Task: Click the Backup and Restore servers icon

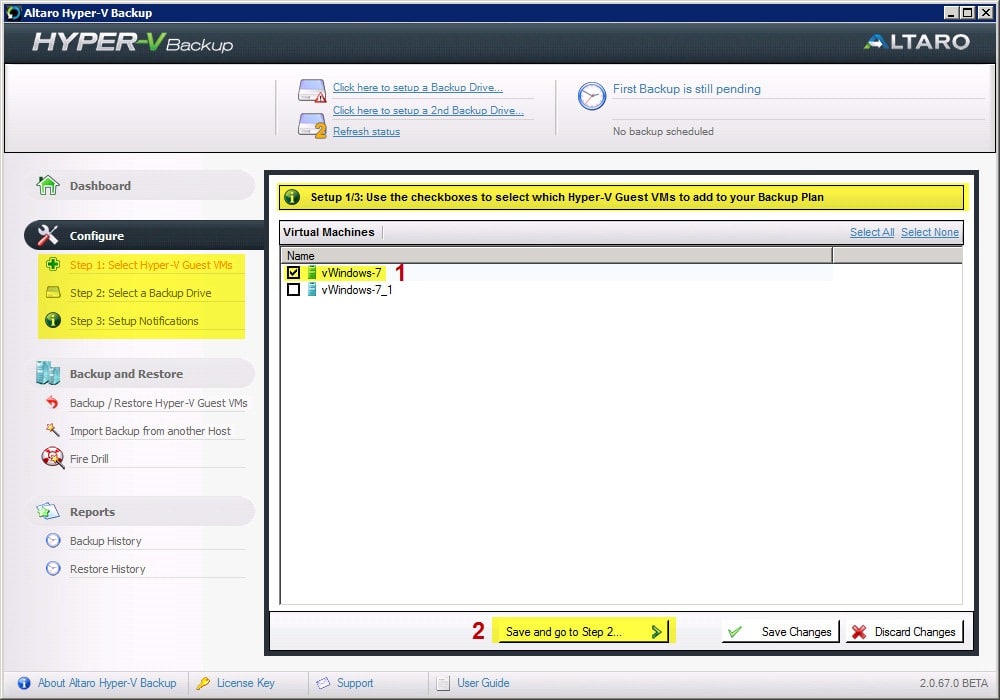Action: pyautogui.click(x=48, y=374)
